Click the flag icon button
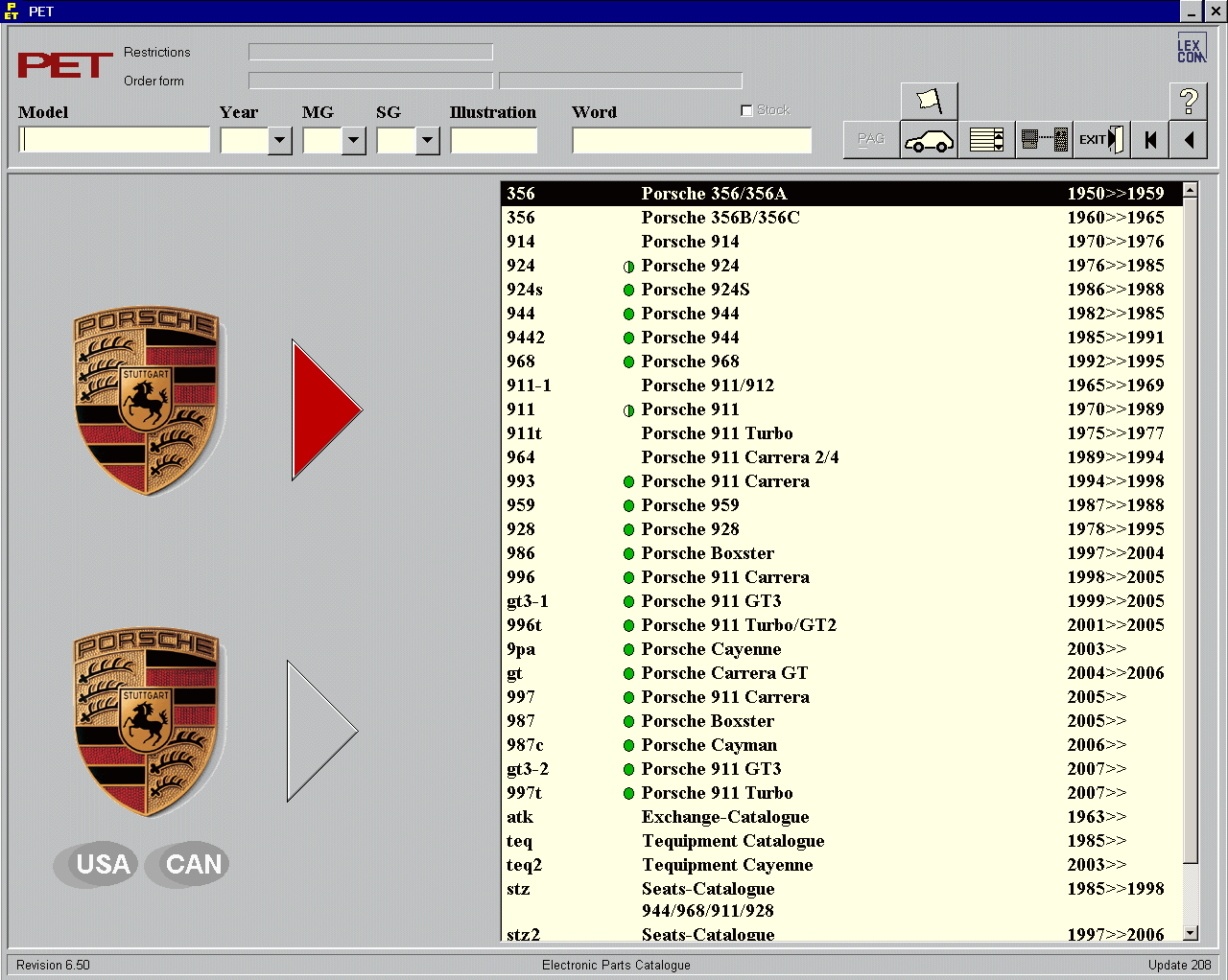The height and width of the screenshot is (980, 1228). click(x=929, y=101)
